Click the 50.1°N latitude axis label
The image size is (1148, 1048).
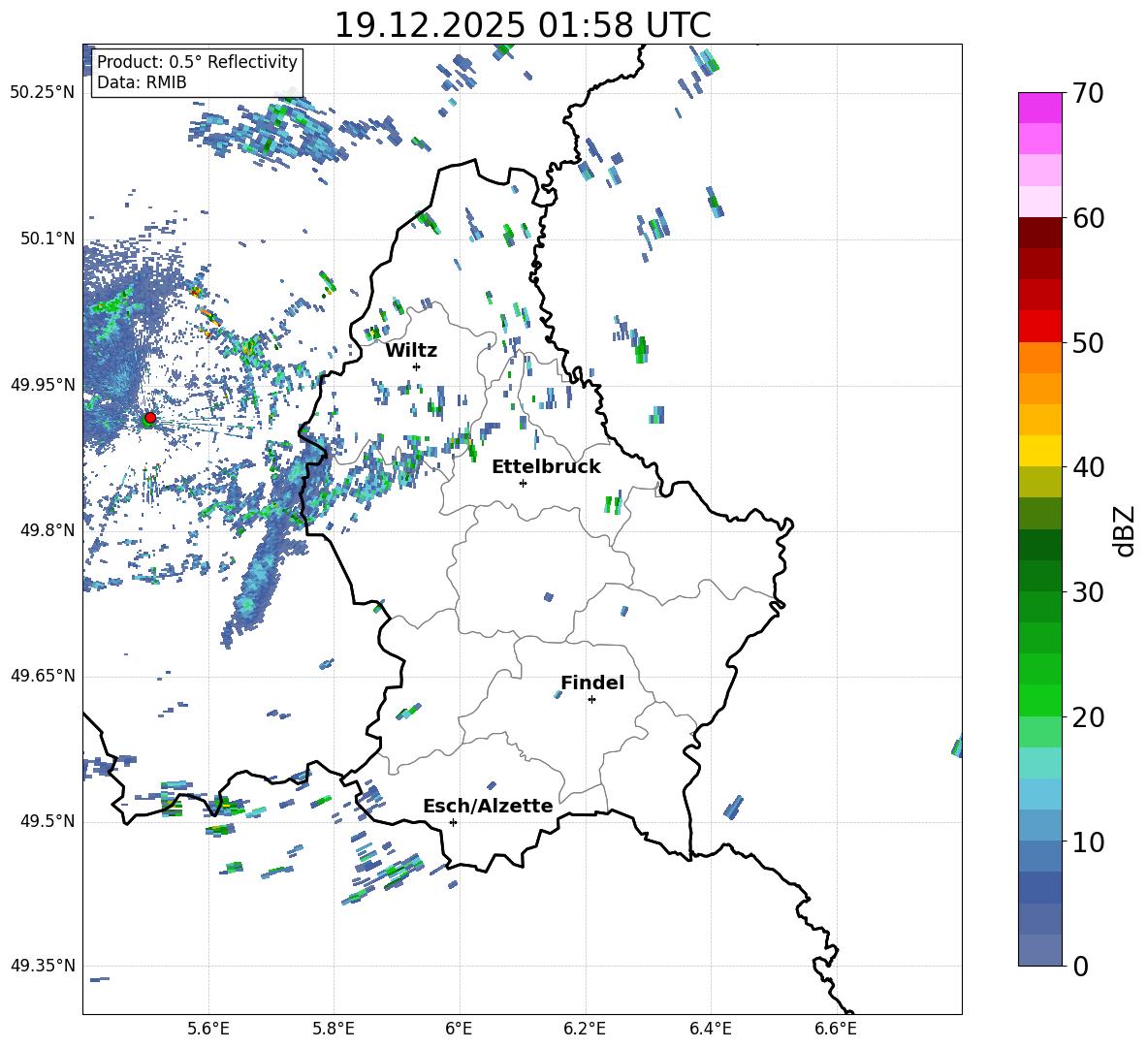point(42,238)
